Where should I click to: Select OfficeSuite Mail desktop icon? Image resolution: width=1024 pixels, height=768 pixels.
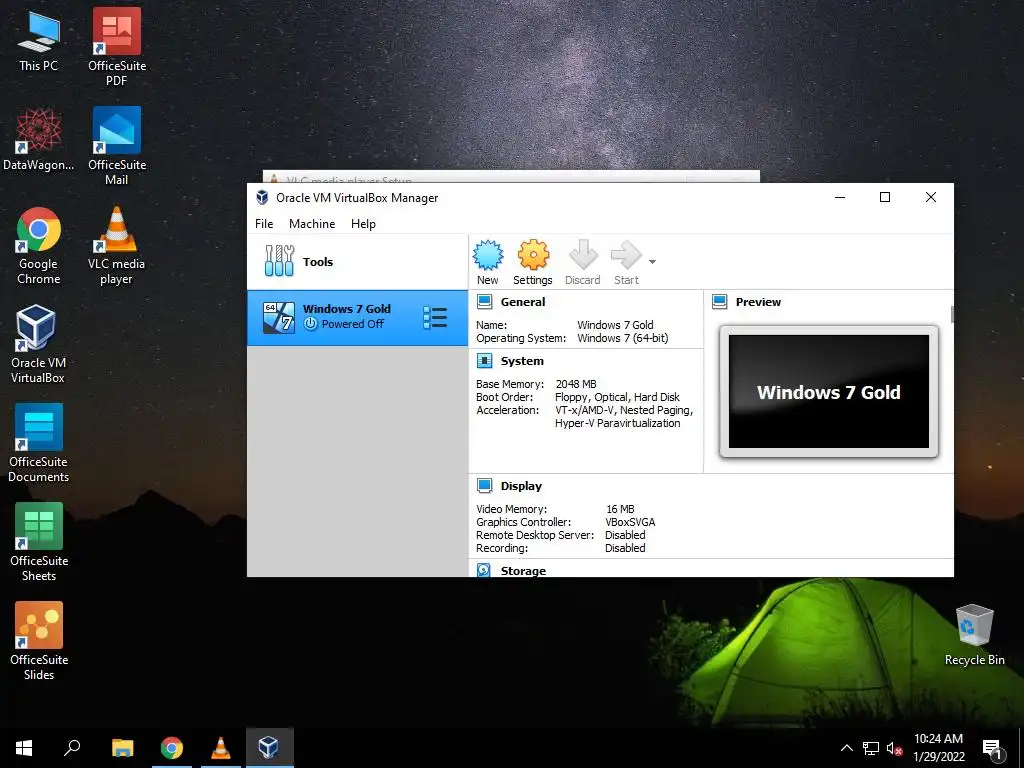[117, 146]
